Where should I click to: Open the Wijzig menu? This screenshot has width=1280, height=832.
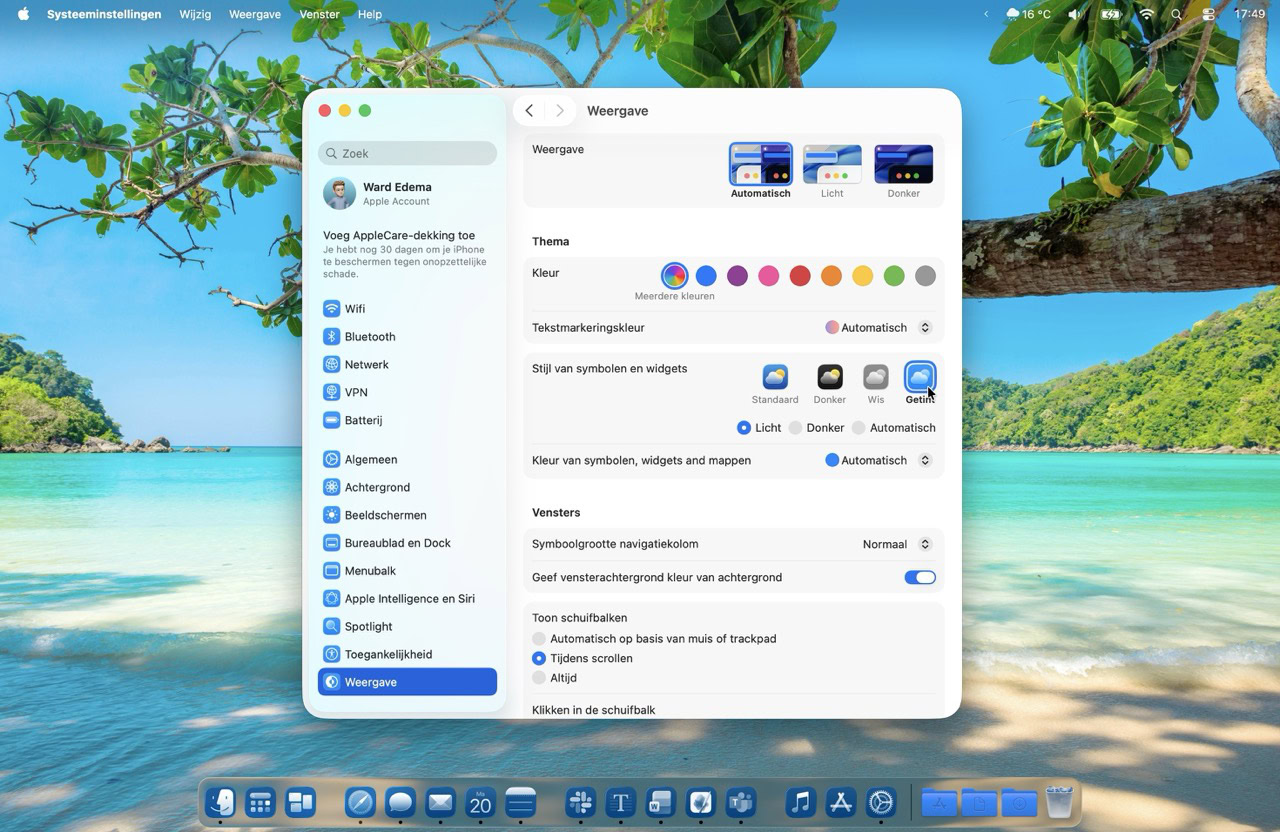pos(195,14)
